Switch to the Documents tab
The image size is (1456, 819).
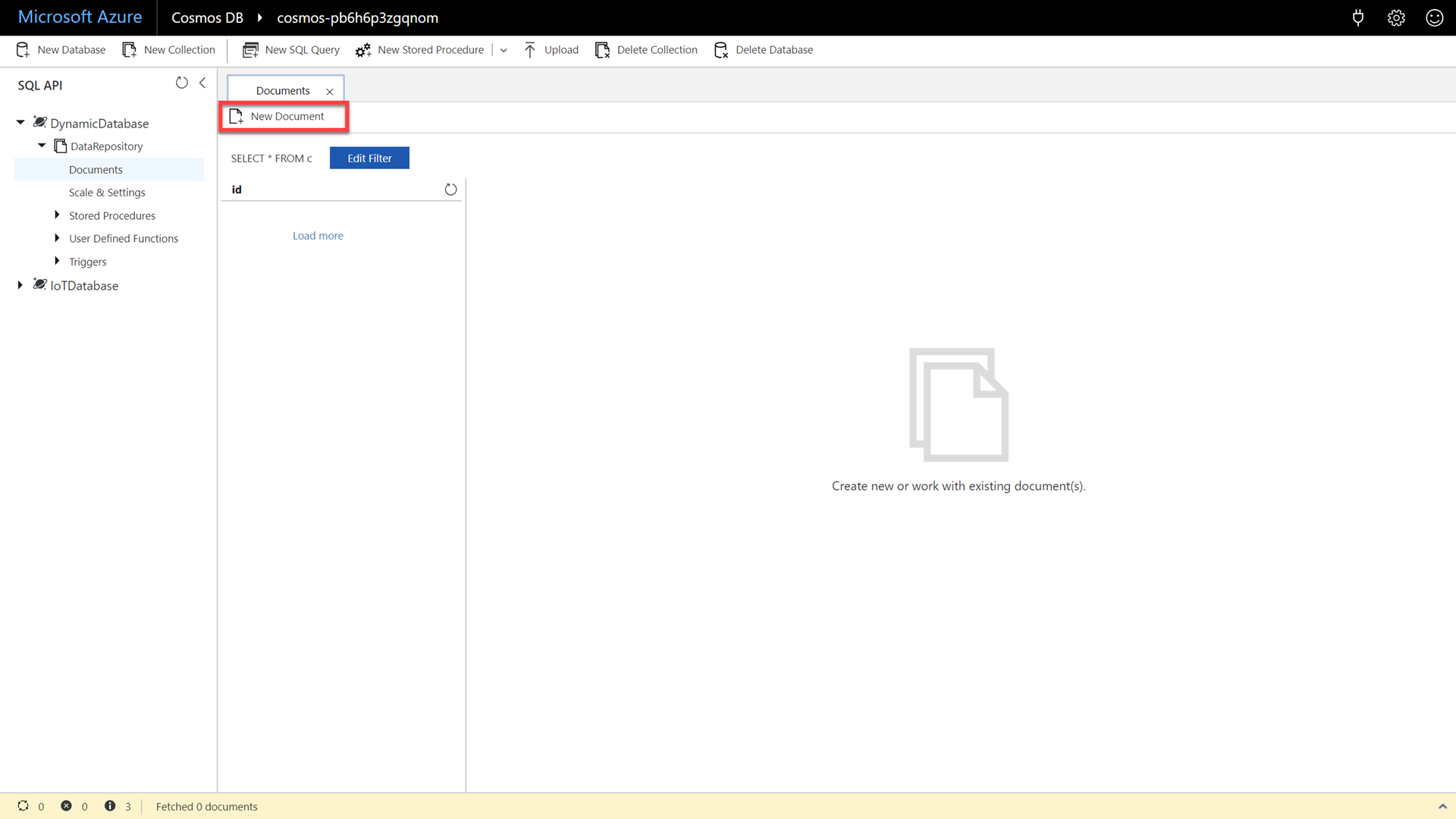click(283, 90)
